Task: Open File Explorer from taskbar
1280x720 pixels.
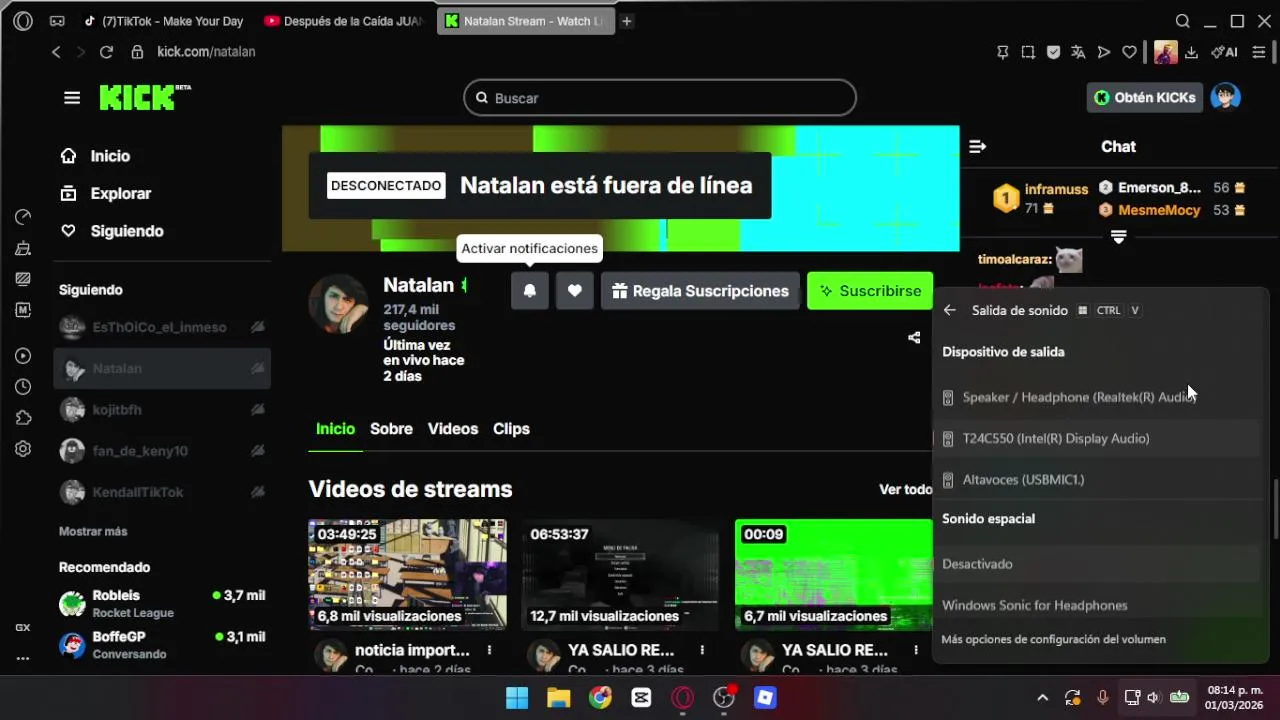Action: (x=558, y=698)
